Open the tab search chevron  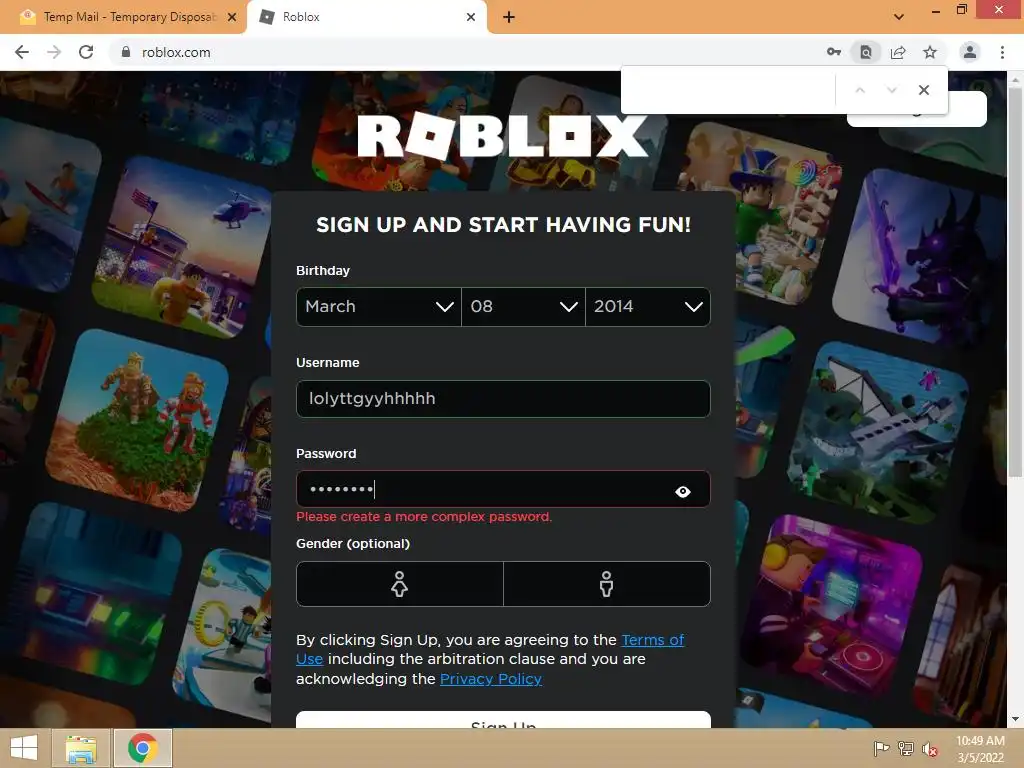tap(899, 17)
